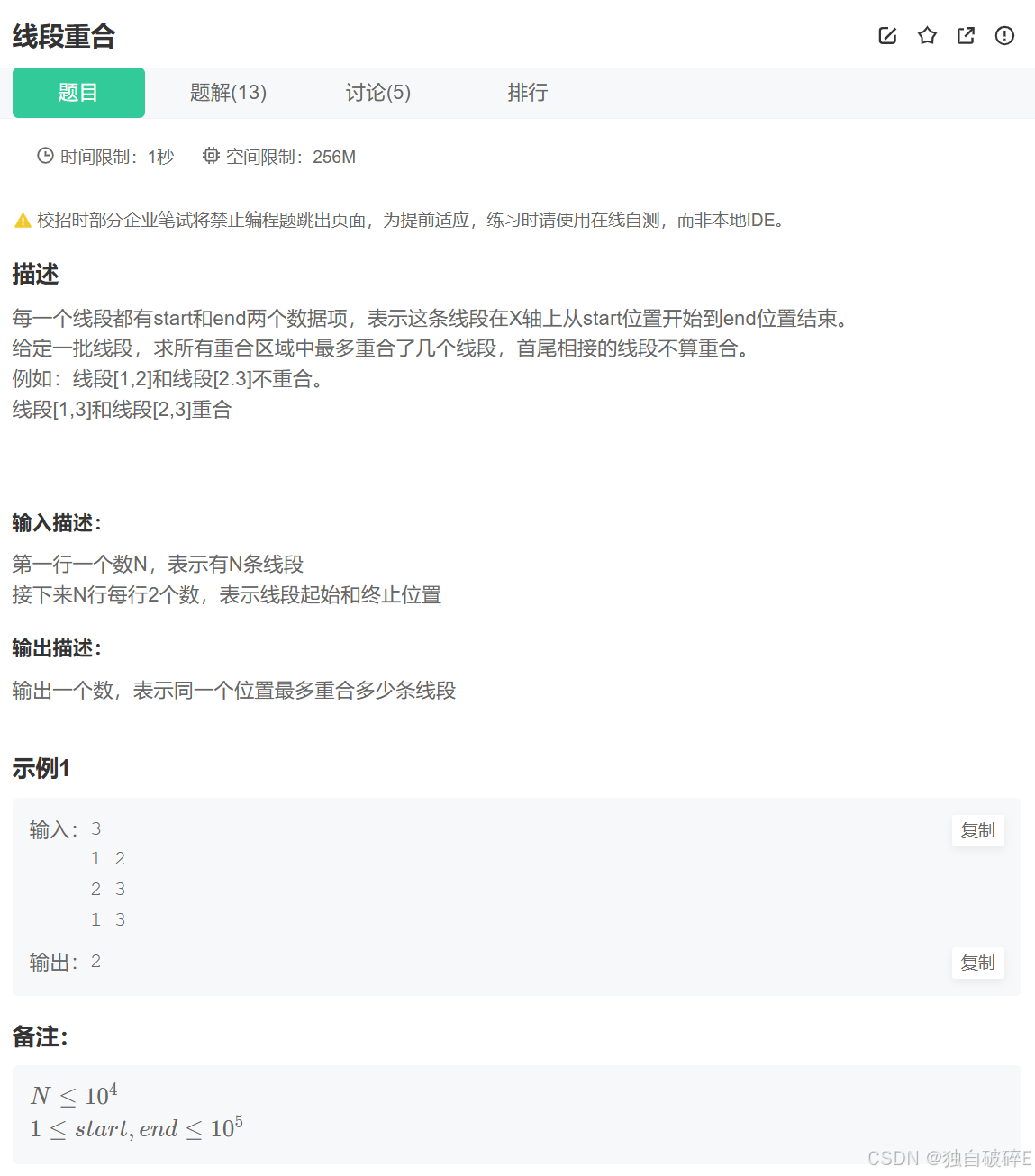The width and height of the screenshot is (1035, 1176).
Task: Click the edit/correction icon top right
Action: pyautogui.click(x=886, y=36)
